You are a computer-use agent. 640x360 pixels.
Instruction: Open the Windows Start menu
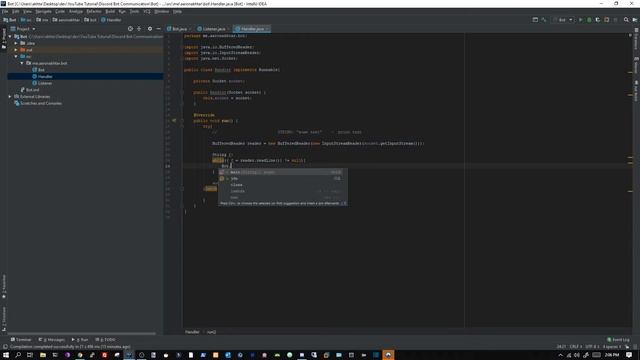tap(6, 355)
